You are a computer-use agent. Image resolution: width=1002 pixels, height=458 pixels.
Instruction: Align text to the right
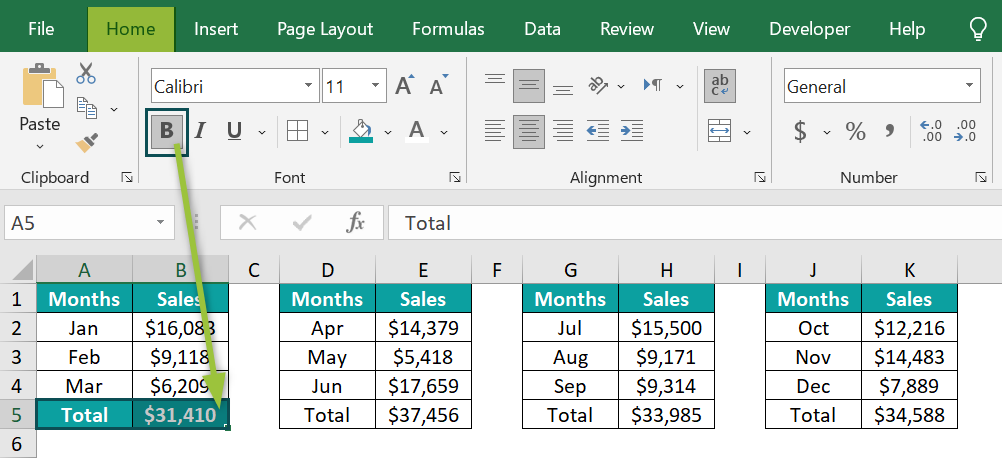[562, 131]
